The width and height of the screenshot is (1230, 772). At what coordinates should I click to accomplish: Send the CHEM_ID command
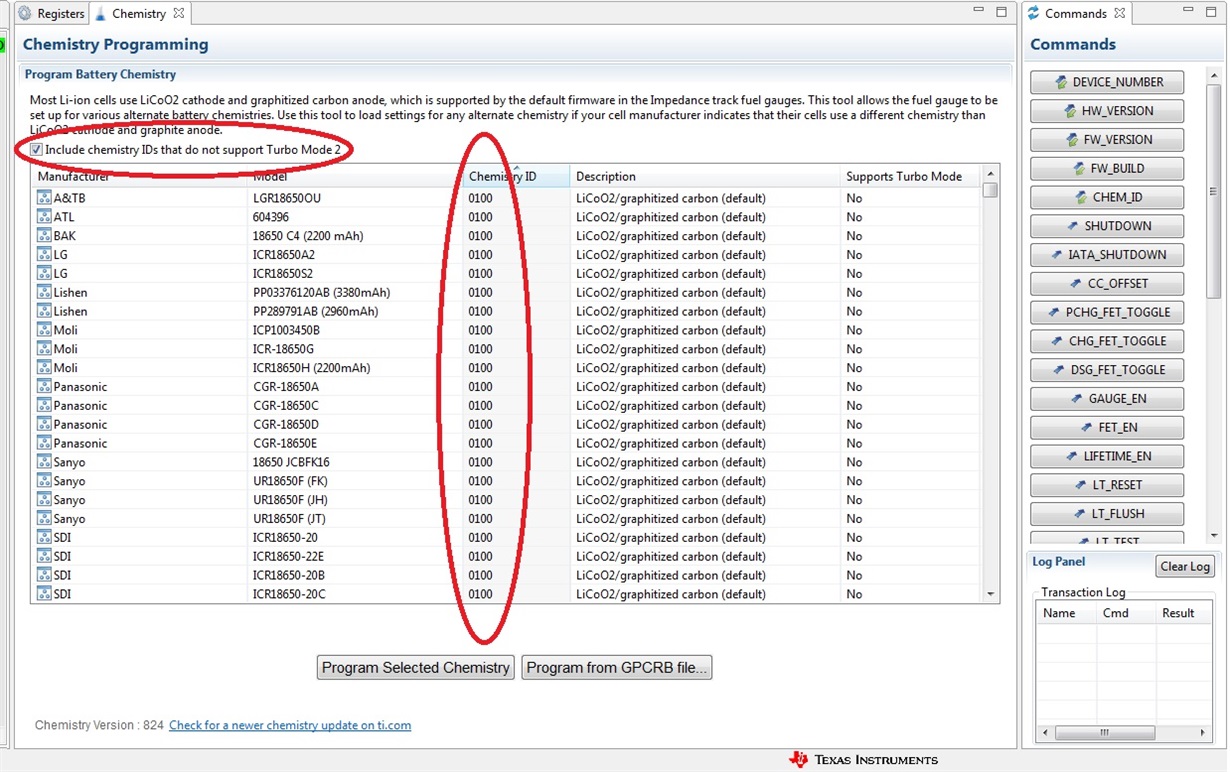[x=1107, y=197]
